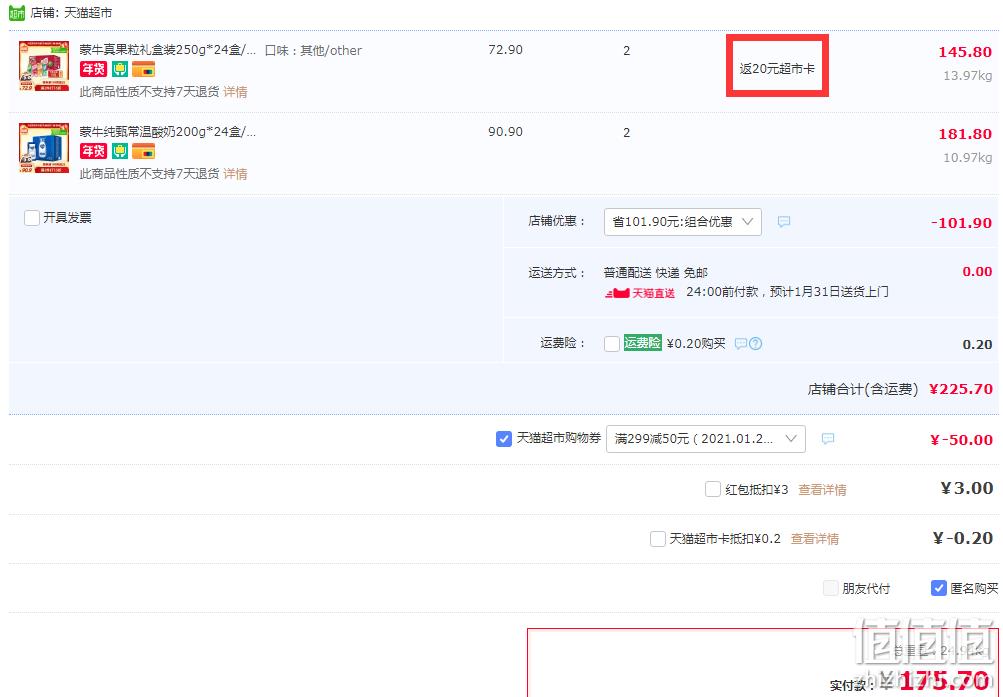Check the 红包抵扣¥3 checkbox
Image resolution: width=1003 pixels, height=697 pixels.
(713, 489)
